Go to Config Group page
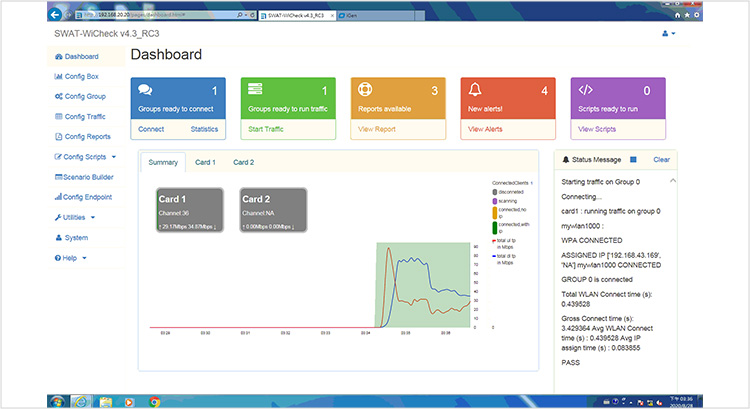 coord(85,97)
